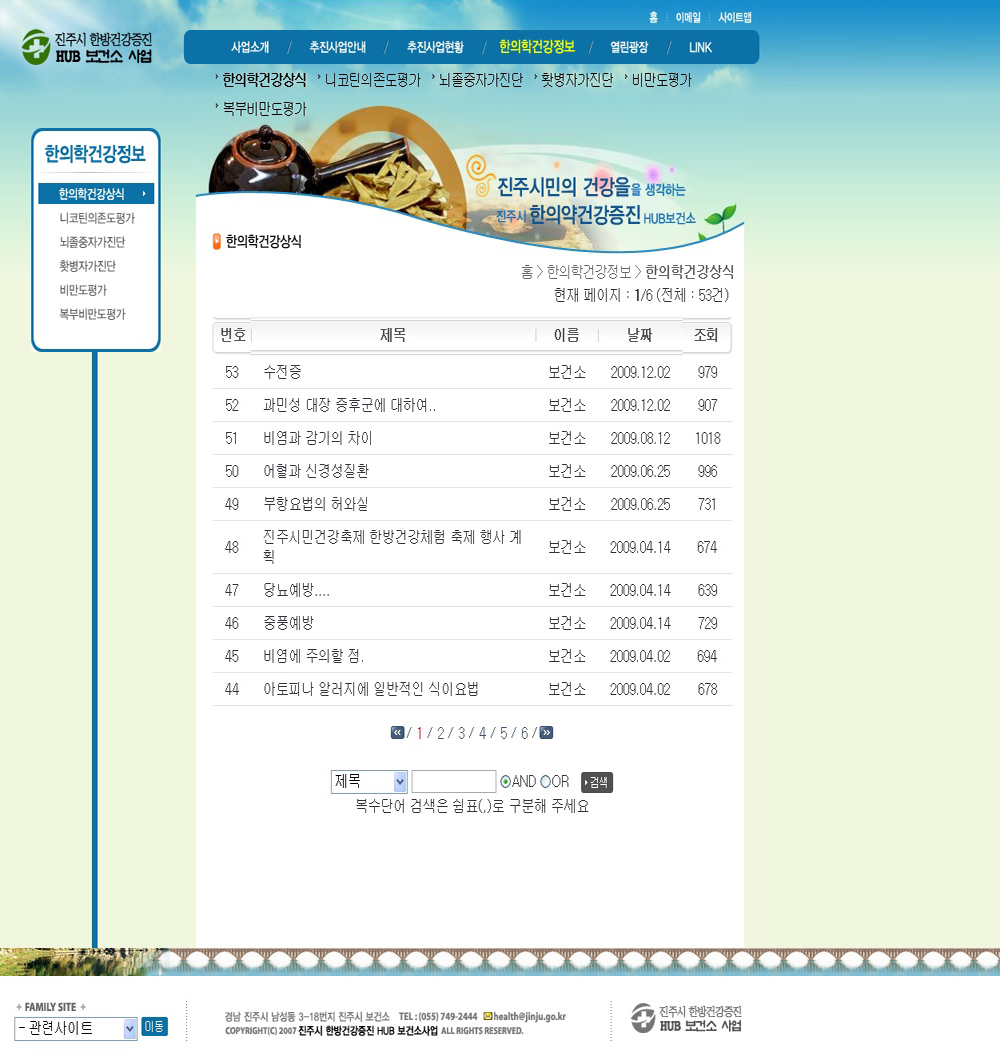Select the OR search radio button
The image size is (1000, 1057).
point(545,782)
